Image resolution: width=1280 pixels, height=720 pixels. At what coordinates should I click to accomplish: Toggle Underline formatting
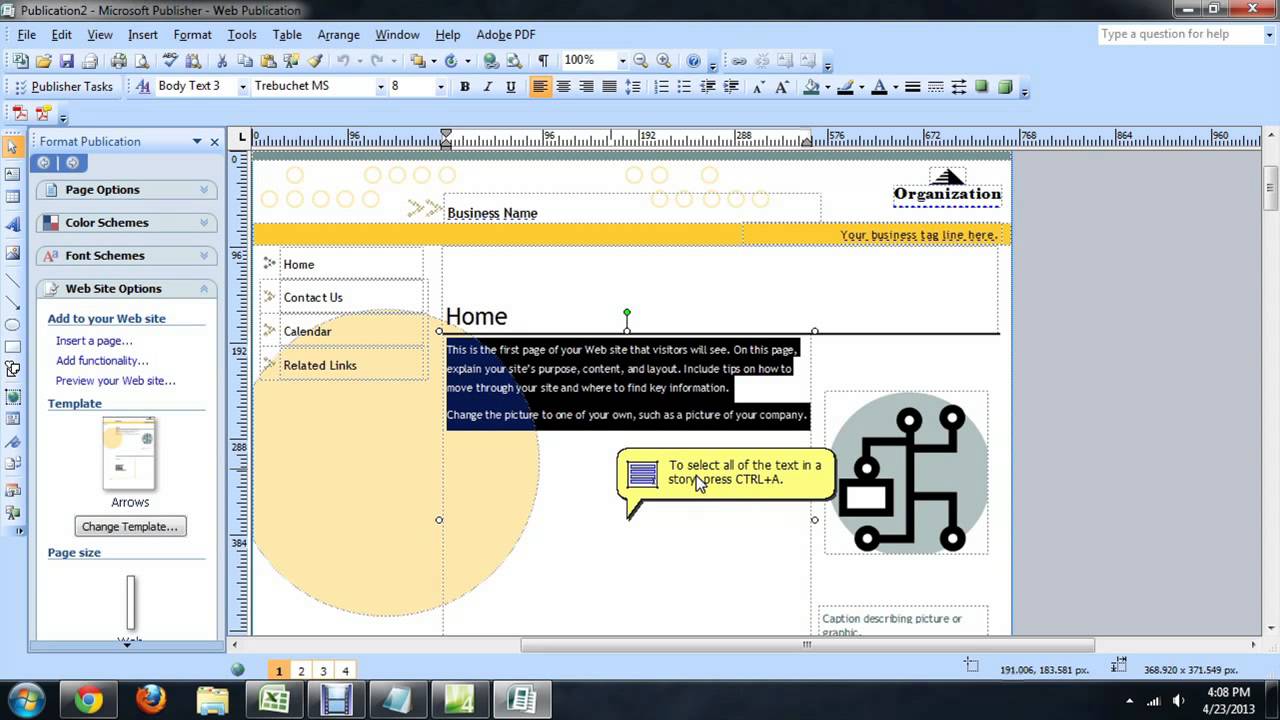(x=511, y=87)
